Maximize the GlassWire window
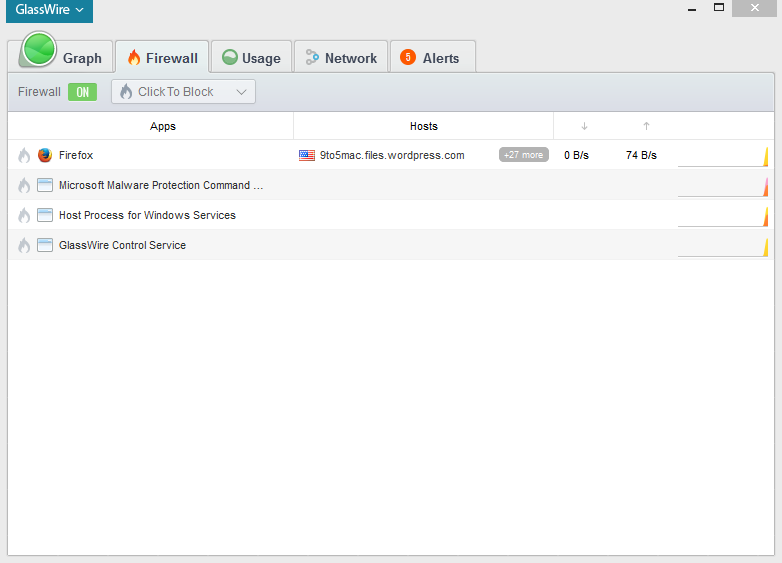Screen dimensions: 782x563 click(719, 7)
